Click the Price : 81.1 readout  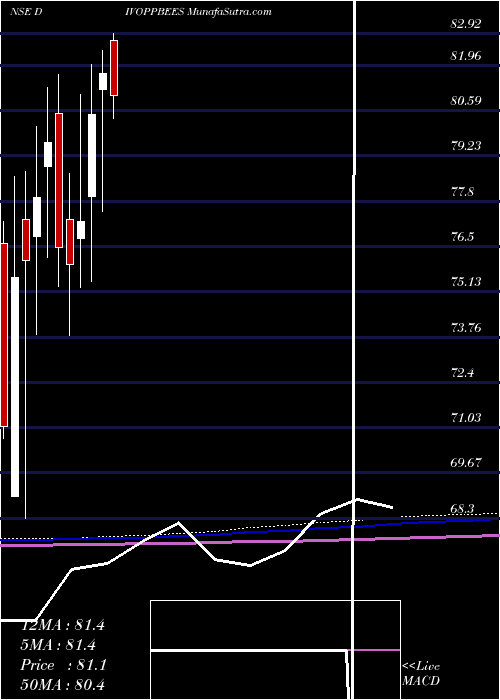coord(63,665)
